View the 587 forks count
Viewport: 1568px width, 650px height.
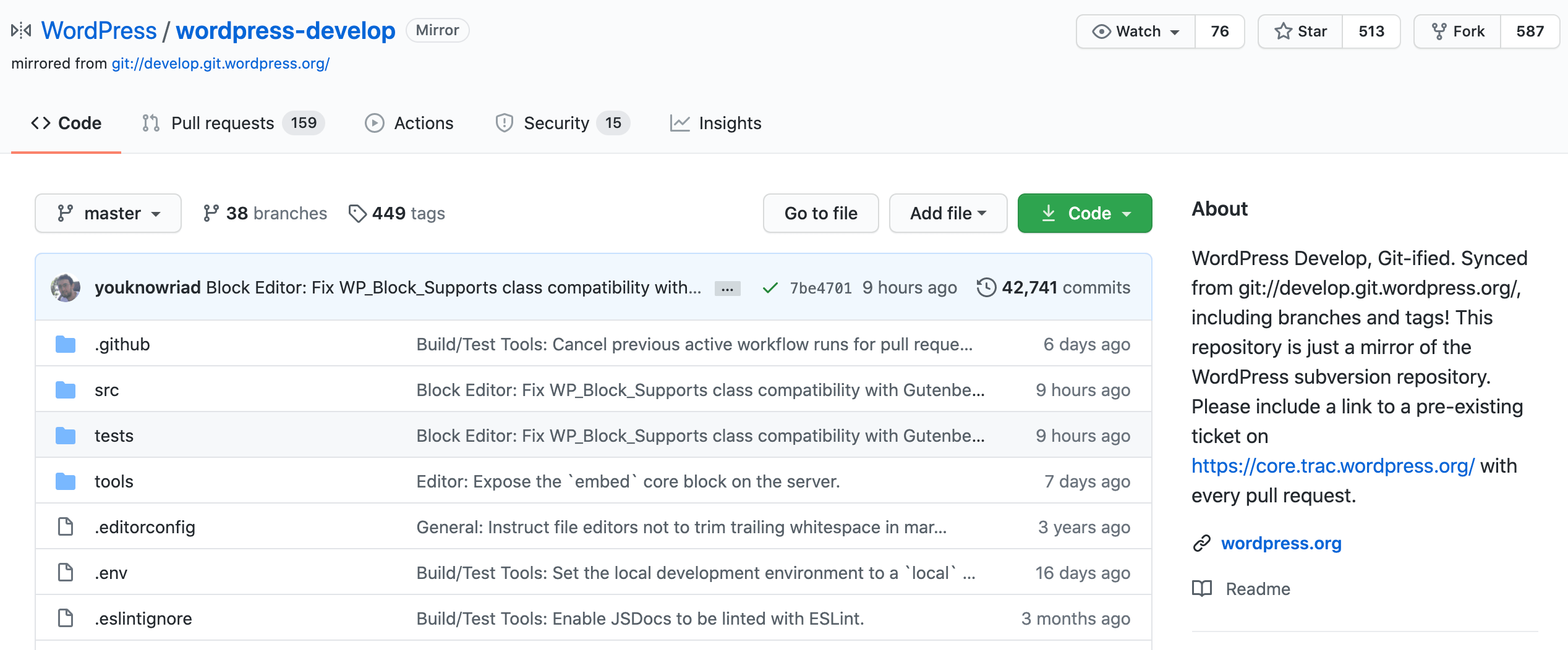point(1530,32)
